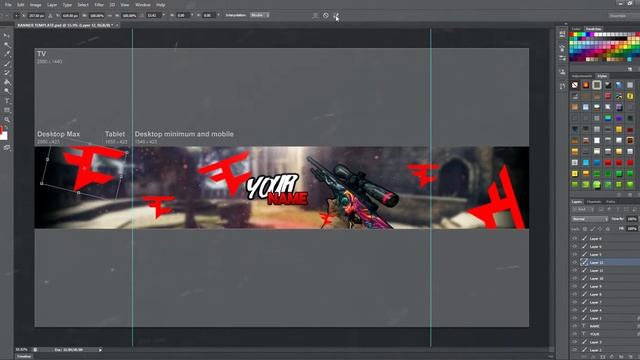
Task: Select the Zoom tool
Action: 7,120
